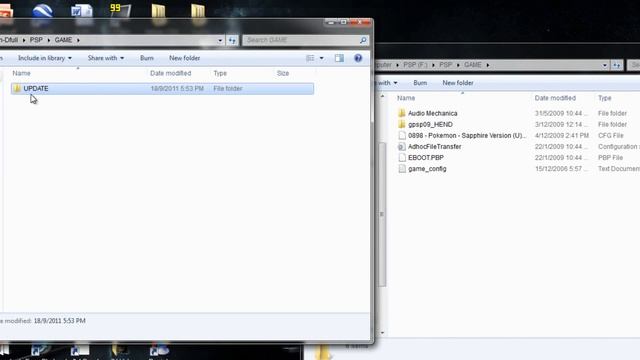
Task: Click GAME in the front window breadcrumb
Action: click(63, 40)
